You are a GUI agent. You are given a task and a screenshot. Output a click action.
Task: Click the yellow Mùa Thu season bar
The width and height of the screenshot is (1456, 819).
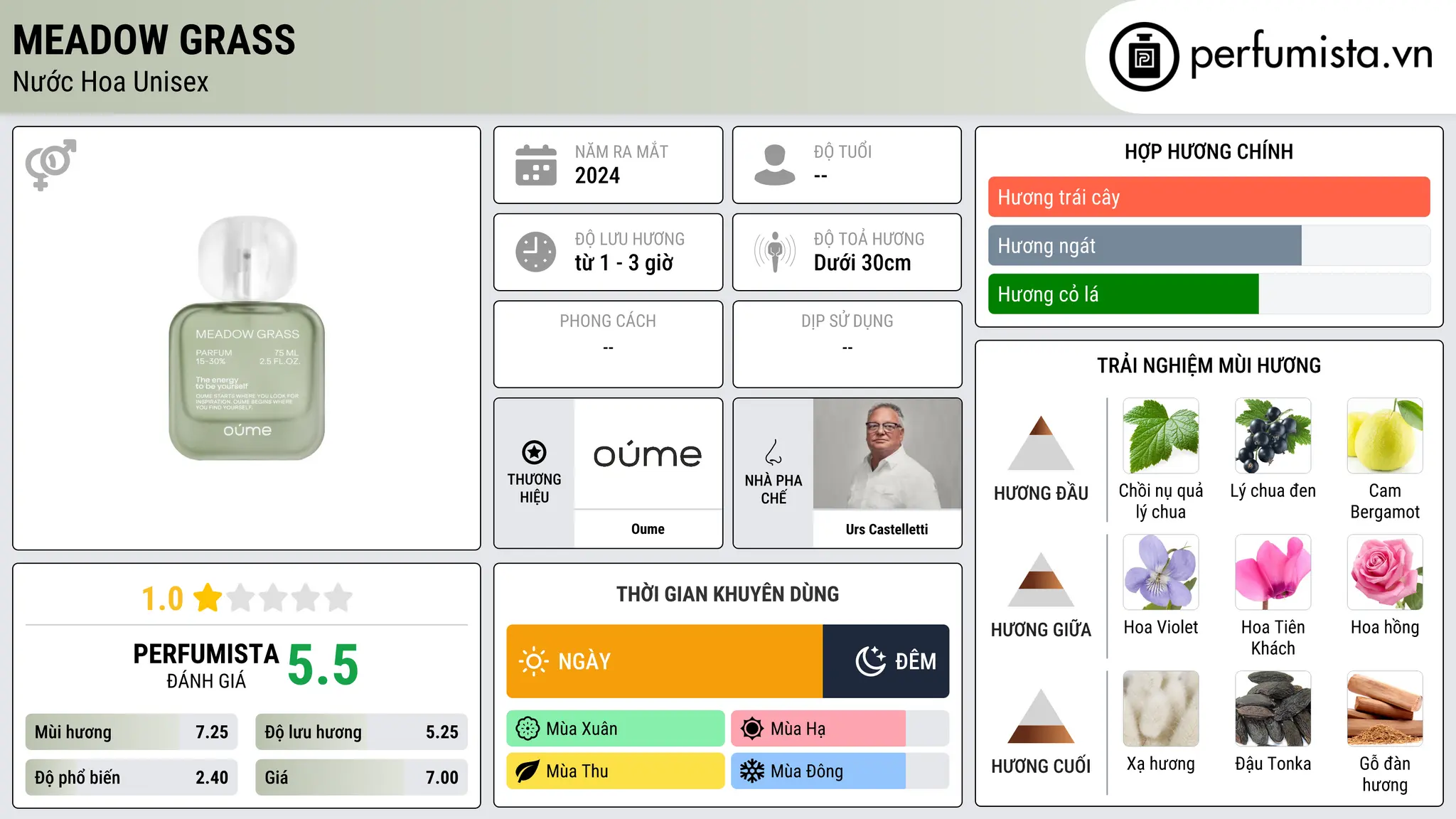(x=616, y=771)
